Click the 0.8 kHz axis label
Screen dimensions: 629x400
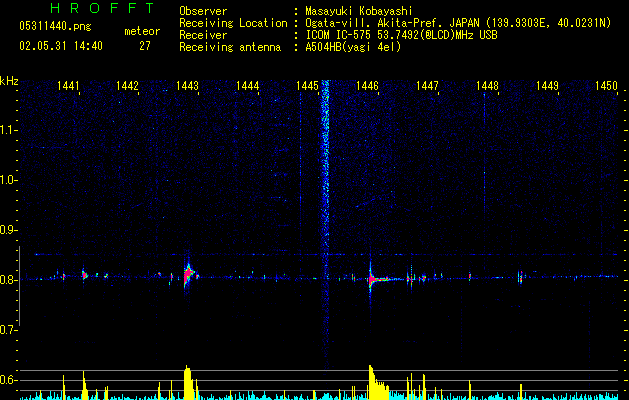click(x=8, y=280)
